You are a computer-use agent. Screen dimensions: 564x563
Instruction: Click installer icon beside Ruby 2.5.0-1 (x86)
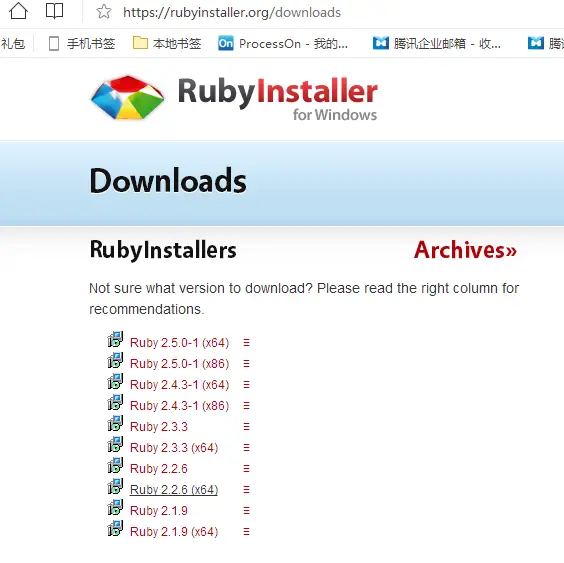115,360
